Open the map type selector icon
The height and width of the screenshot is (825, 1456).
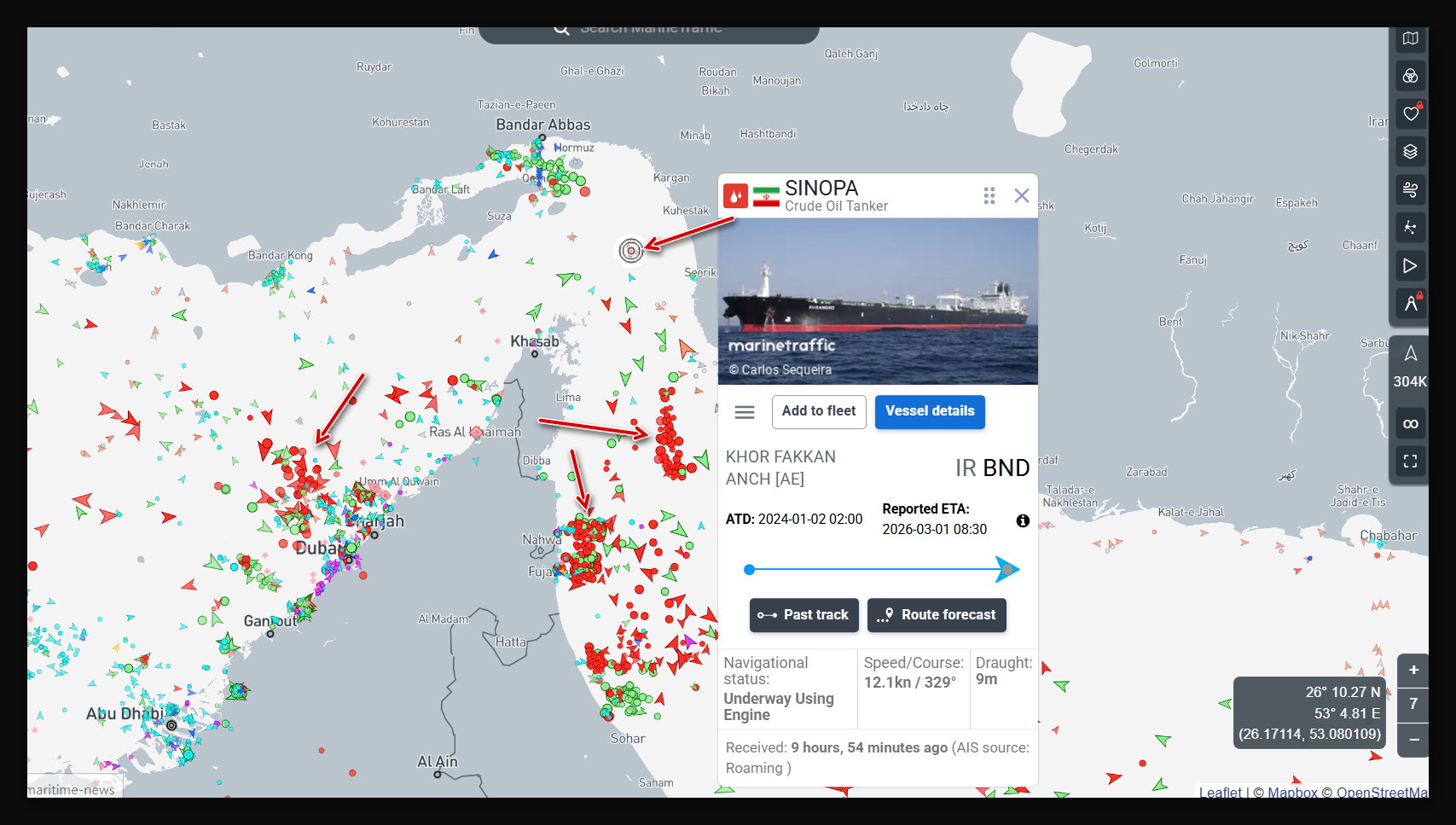(1411, 39)
